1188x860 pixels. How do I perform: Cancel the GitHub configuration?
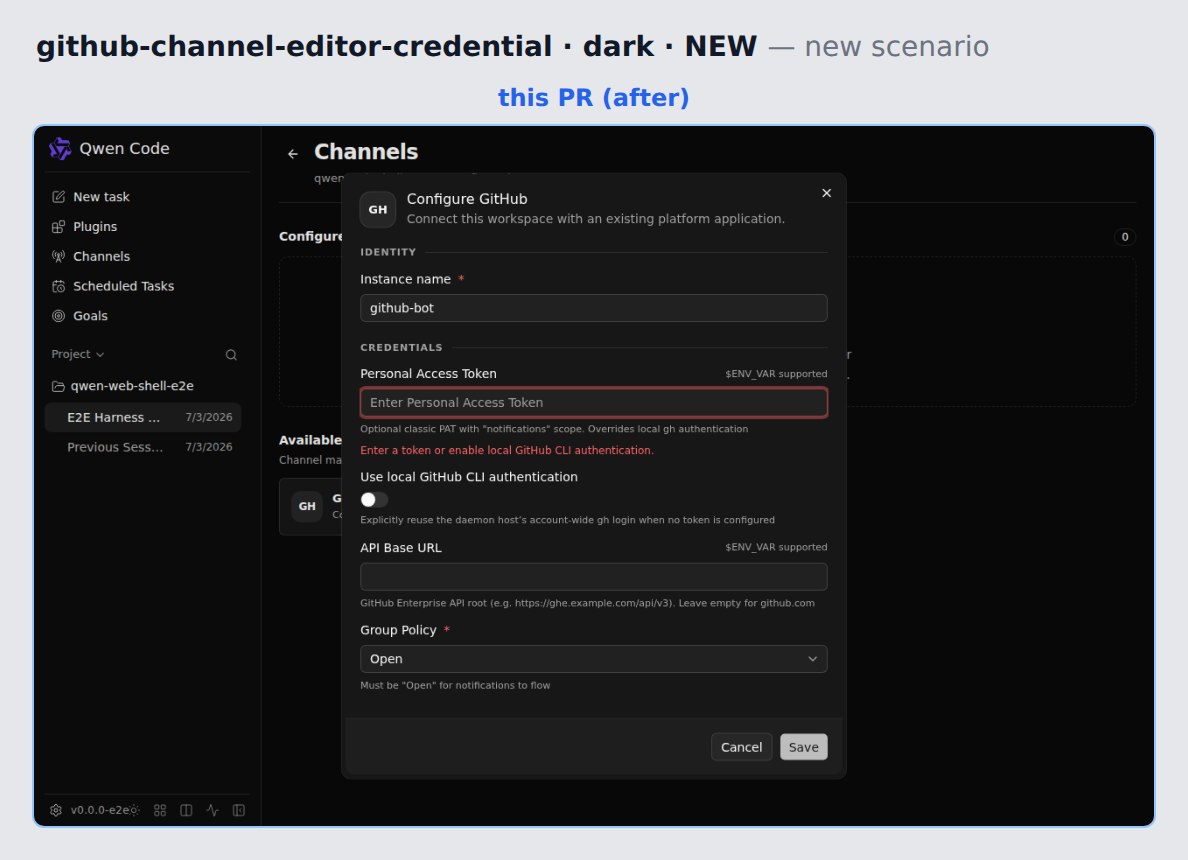741,747
